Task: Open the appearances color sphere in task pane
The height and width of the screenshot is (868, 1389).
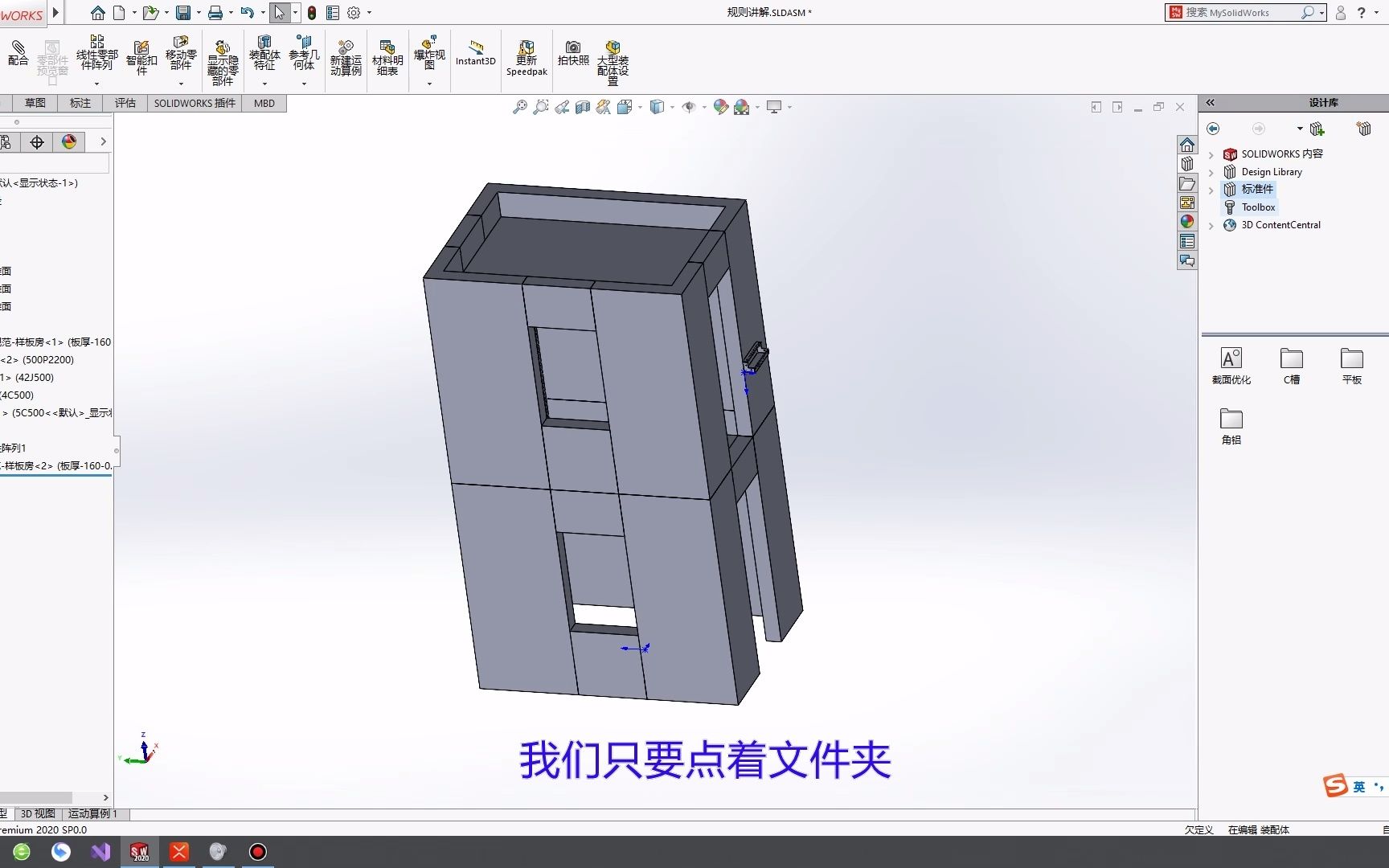Action: coord(1187,222)
